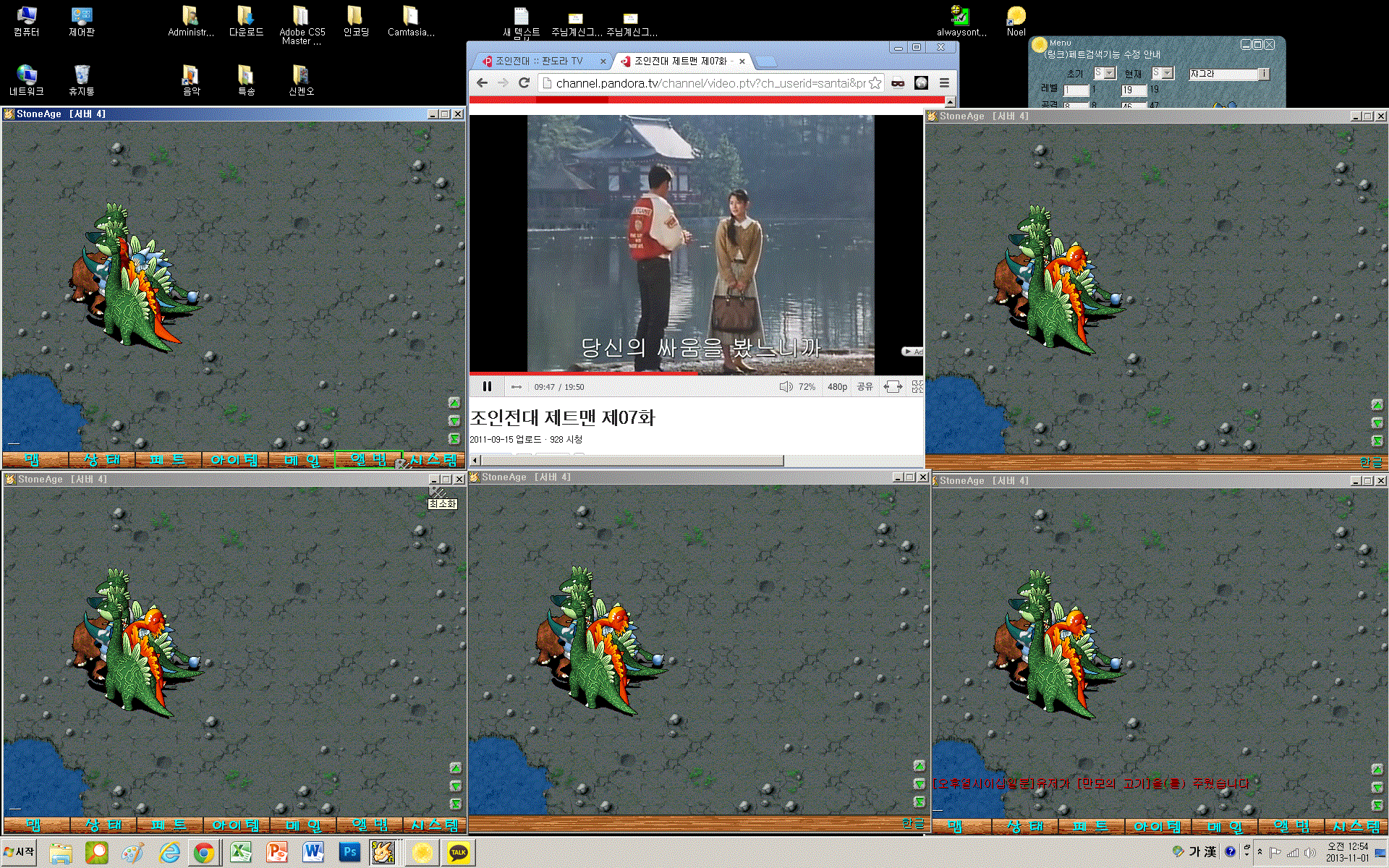Click the volume speaker icon in video player

coord(786,387)
